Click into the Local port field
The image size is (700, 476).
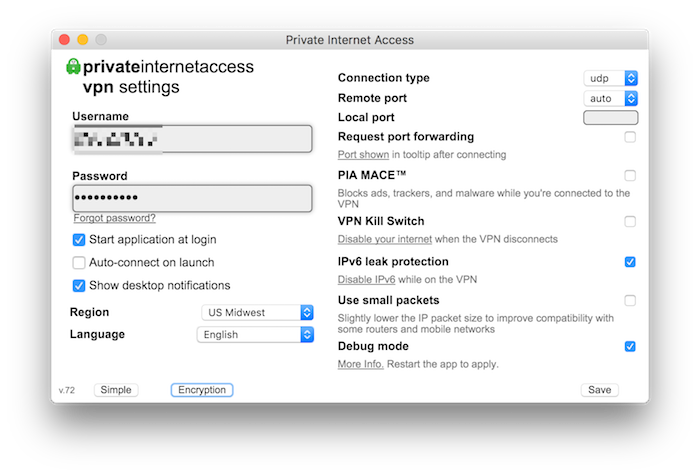click(610, 118)
